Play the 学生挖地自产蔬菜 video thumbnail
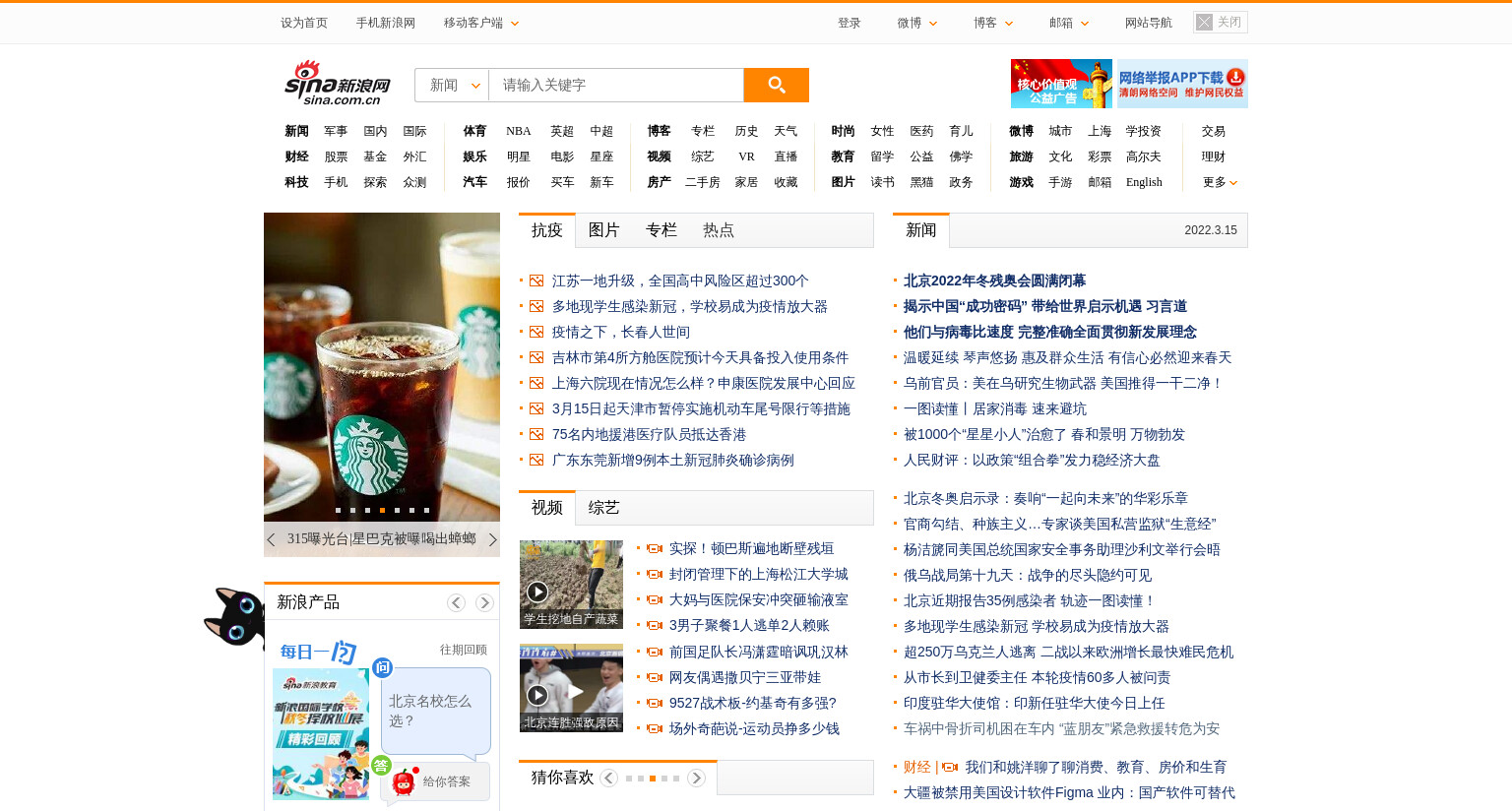1512x811 pixels. click(571, 585)
